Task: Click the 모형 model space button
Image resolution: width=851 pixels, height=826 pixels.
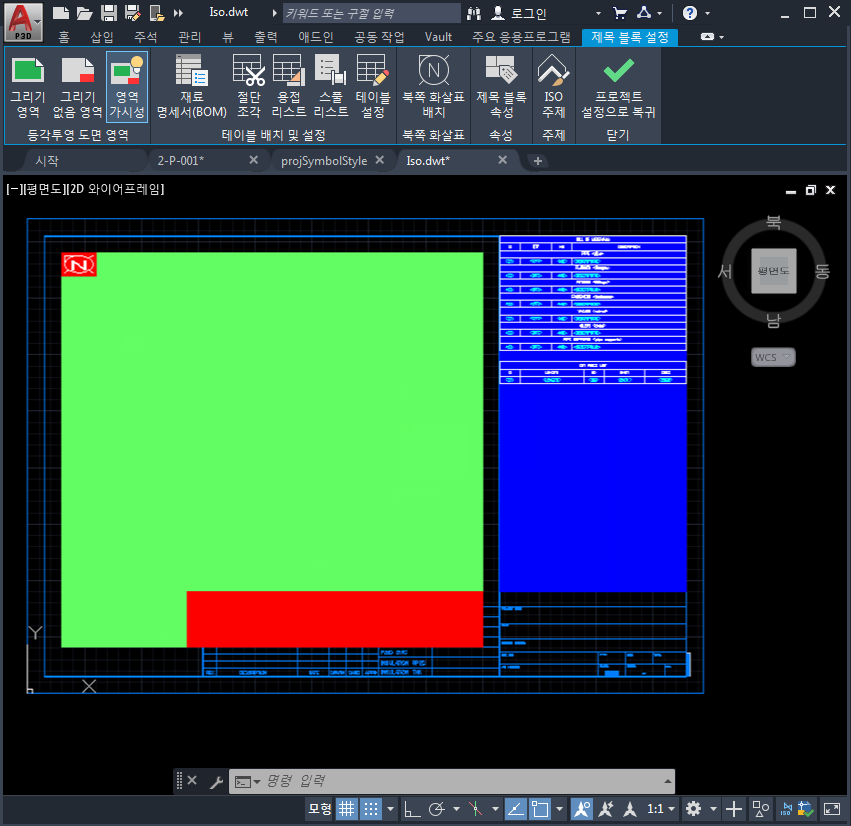Action: coord(320,809)
